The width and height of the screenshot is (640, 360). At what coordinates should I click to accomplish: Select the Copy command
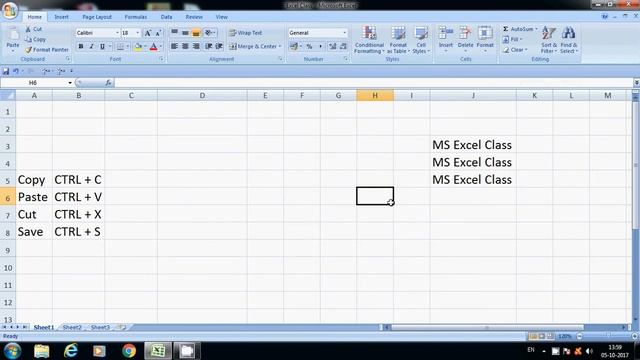pyautogui.click(x=35, y=39)
